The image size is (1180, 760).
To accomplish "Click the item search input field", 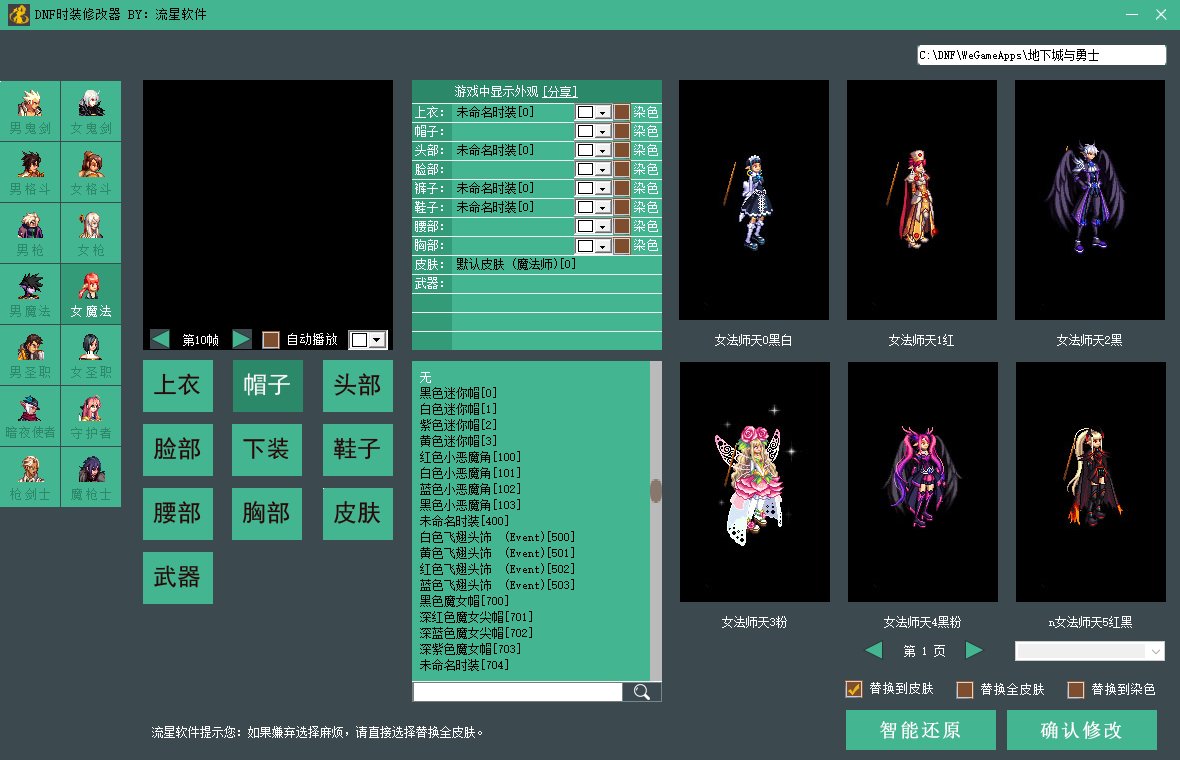I will 517,692.
